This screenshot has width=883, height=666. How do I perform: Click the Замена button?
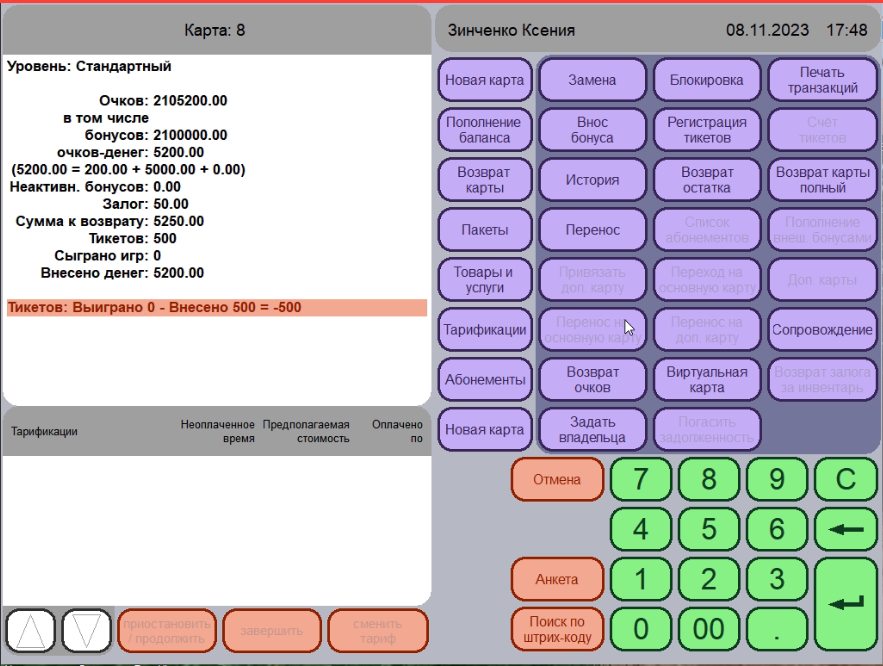click(x=592, y=80)
